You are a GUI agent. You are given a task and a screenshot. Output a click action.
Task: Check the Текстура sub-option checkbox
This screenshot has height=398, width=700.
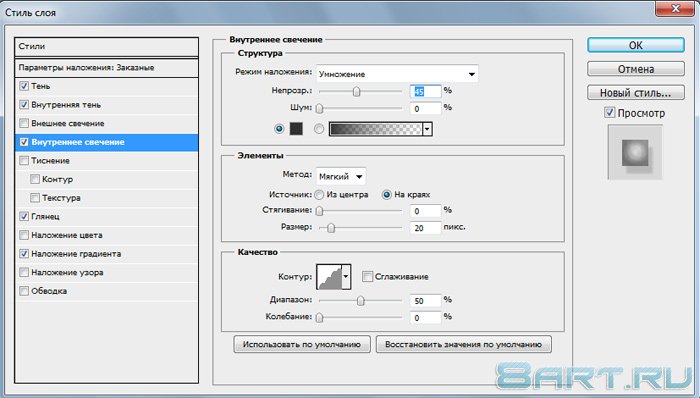35,198
